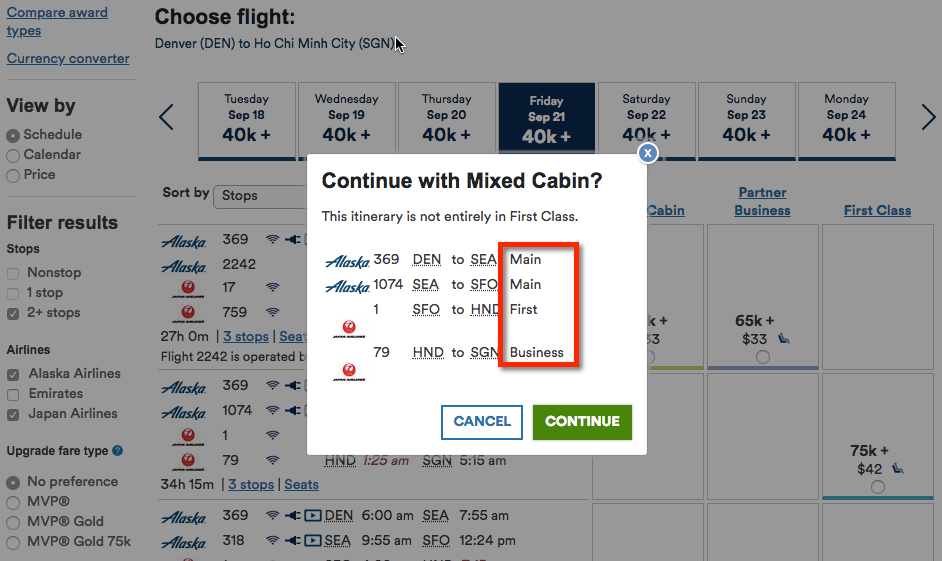
Task: Click Wi-Fi icon on flight 17 row
Action: point(273,287)
